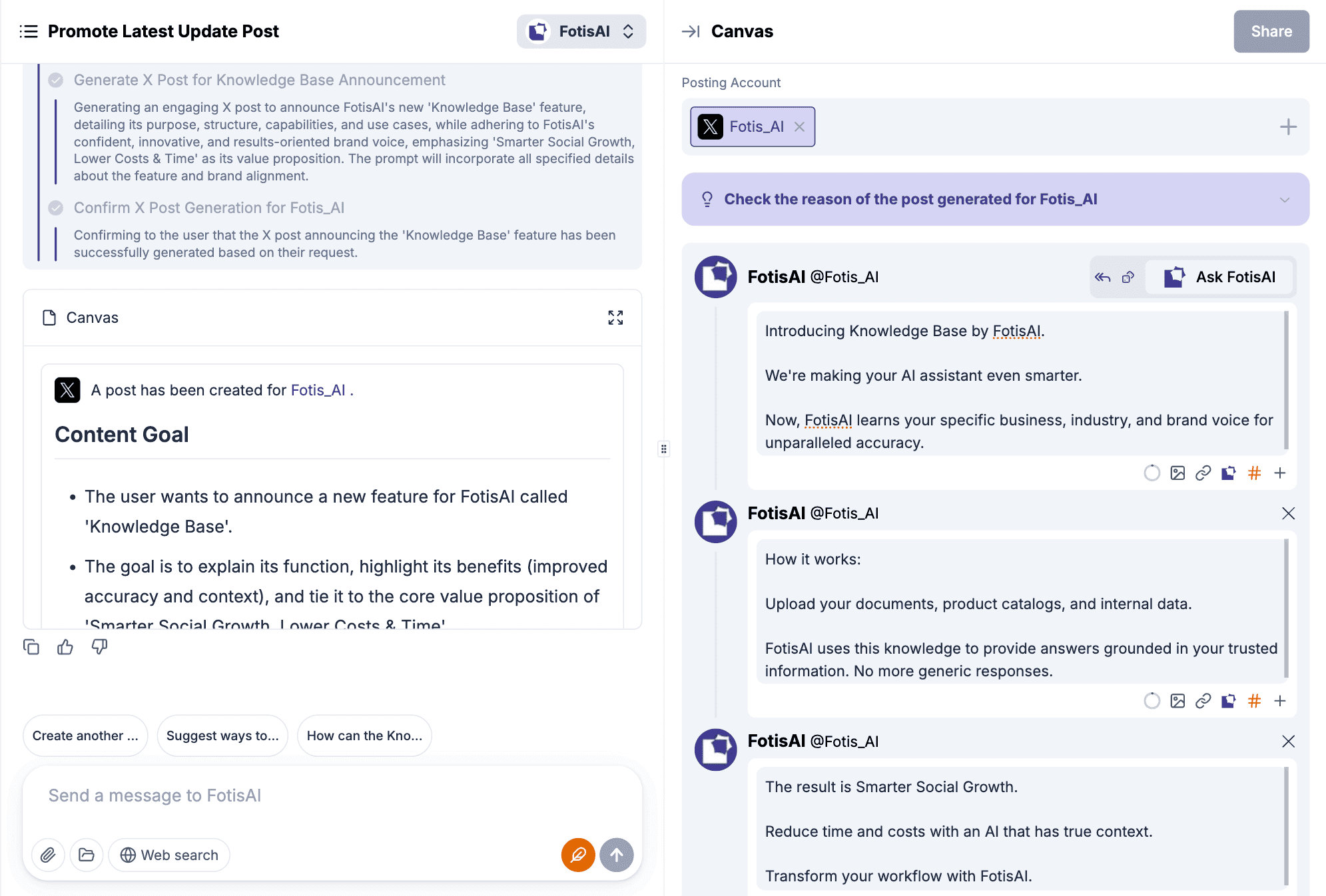1326x896 pixels.
Task: Give thumbs up to the response
Action: (x=65, y=647)
